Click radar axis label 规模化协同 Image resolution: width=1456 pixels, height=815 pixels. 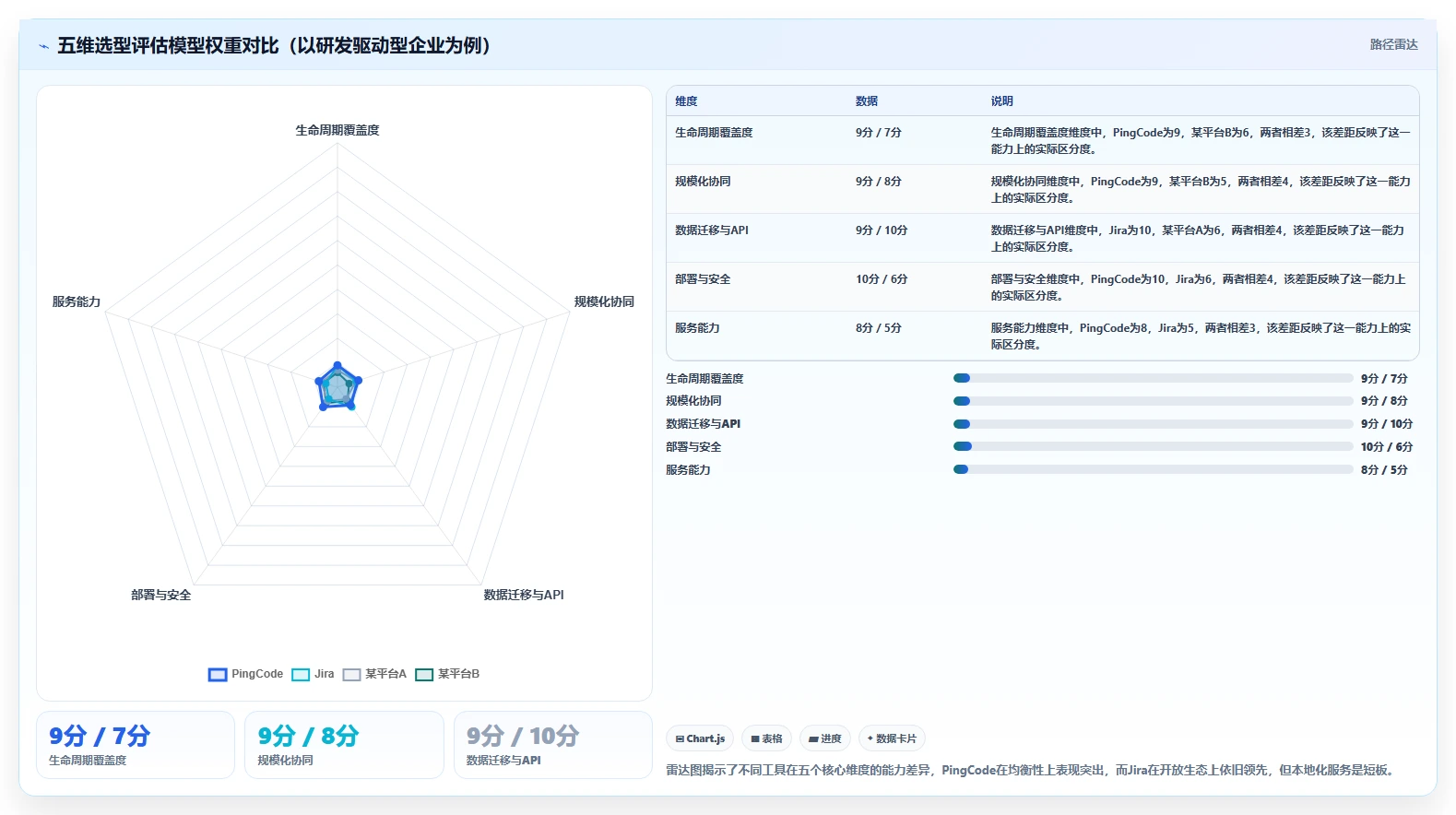coord(604,302)
